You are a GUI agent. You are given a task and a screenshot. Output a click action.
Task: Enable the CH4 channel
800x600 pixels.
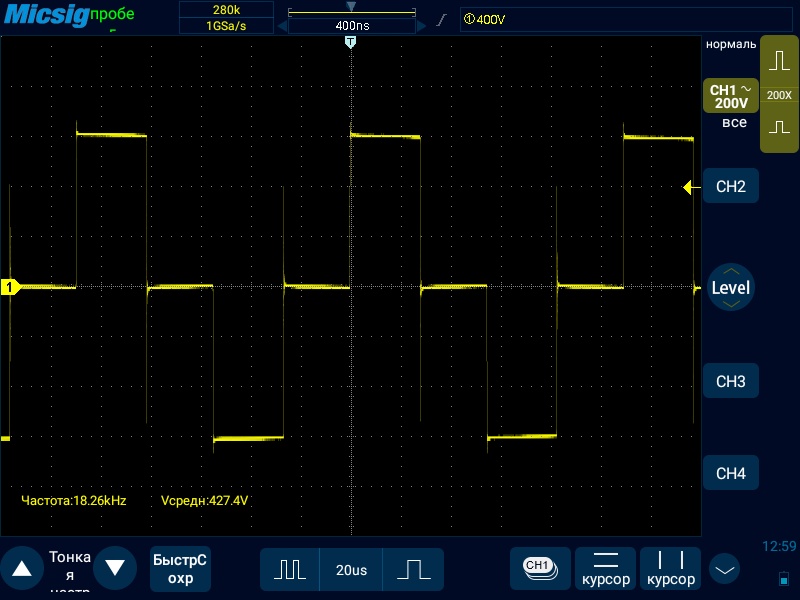pos(731,473)
